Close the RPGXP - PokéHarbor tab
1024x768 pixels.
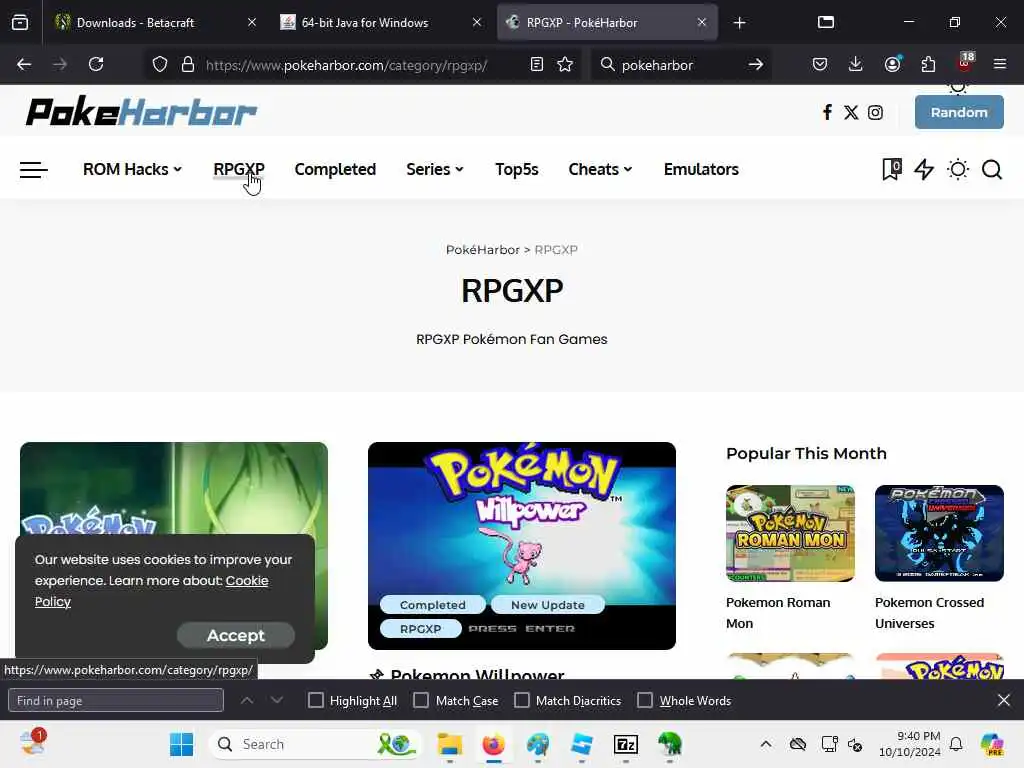[x=701, y=22]
